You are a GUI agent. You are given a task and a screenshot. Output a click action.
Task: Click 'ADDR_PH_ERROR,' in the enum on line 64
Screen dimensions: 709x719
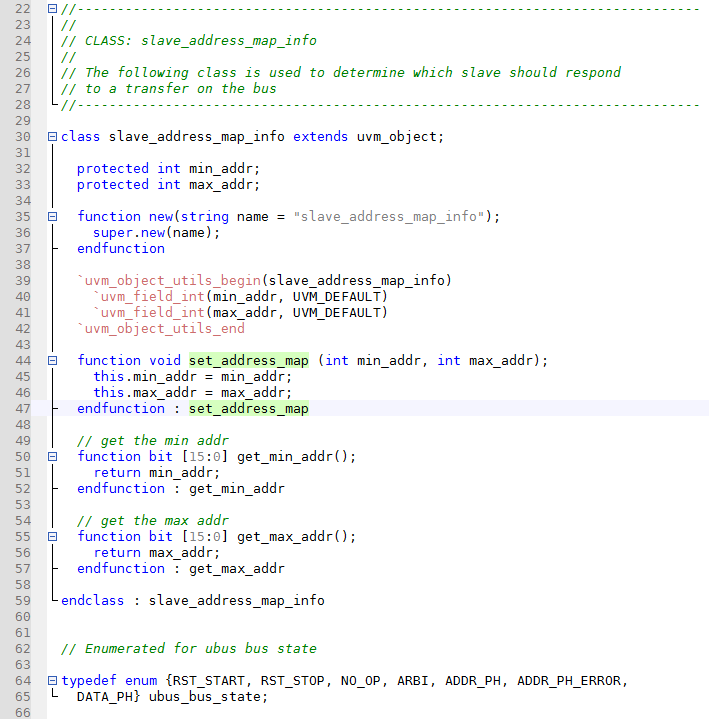pyautogui.click(x=572, y=680)
